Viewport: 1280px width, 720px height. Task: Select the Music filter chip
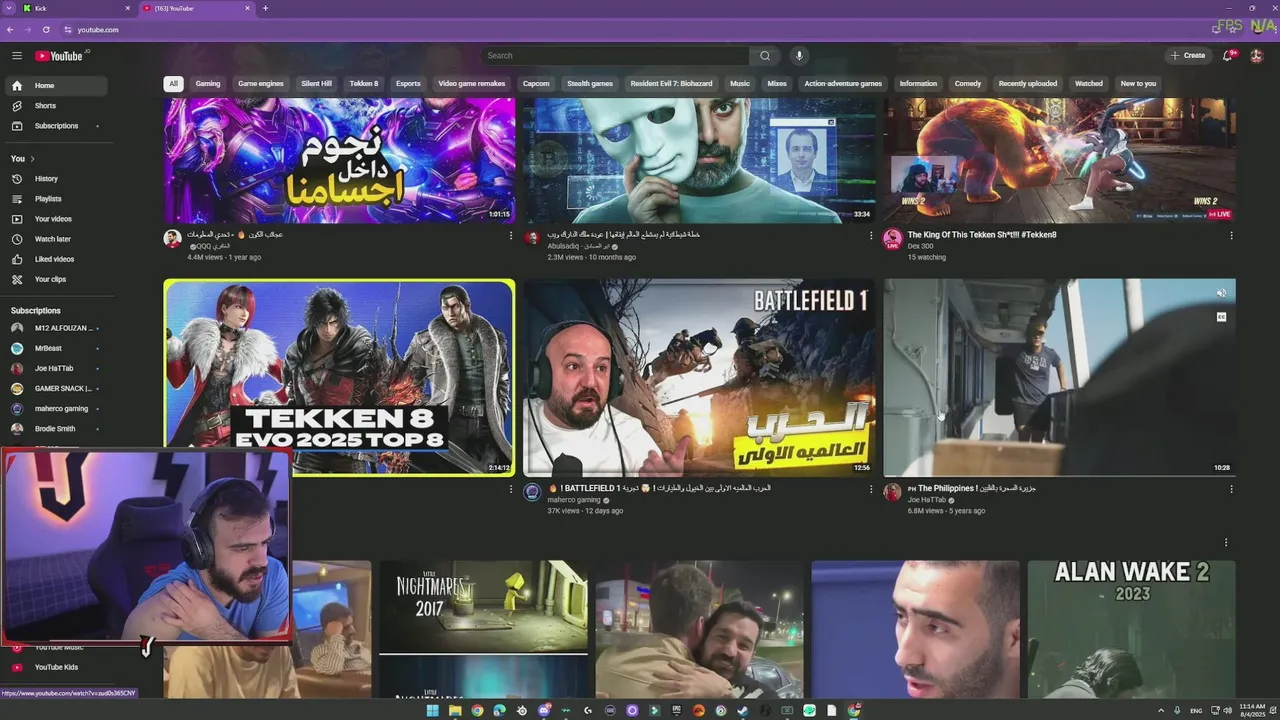click(740, 84)
